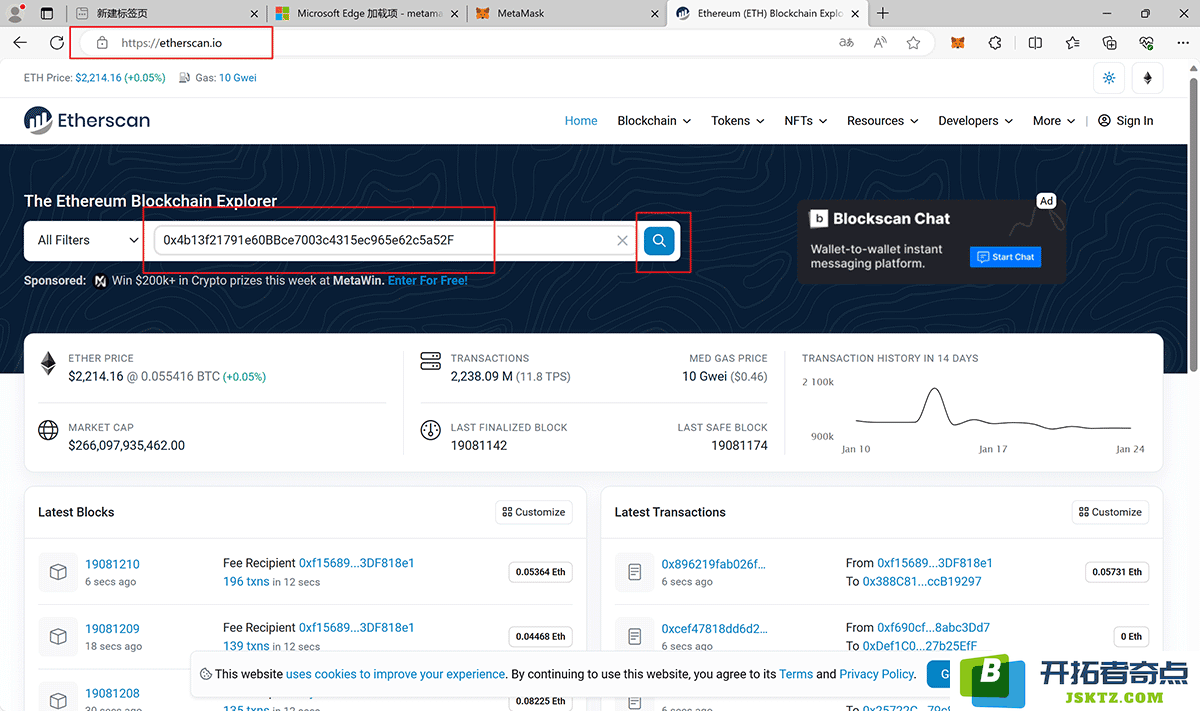
Task: Open block 19081210 link
Action: (112, 564)
